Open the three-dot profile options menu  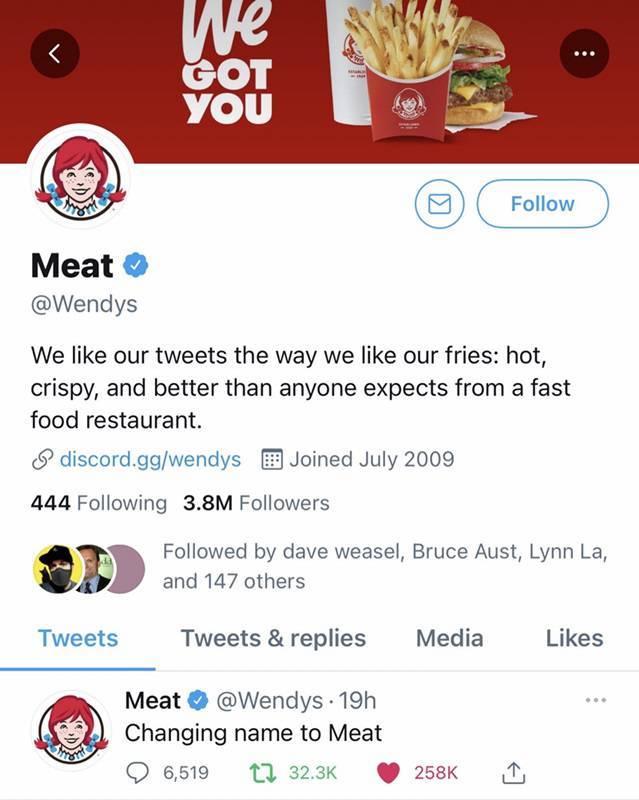point(584,55)
